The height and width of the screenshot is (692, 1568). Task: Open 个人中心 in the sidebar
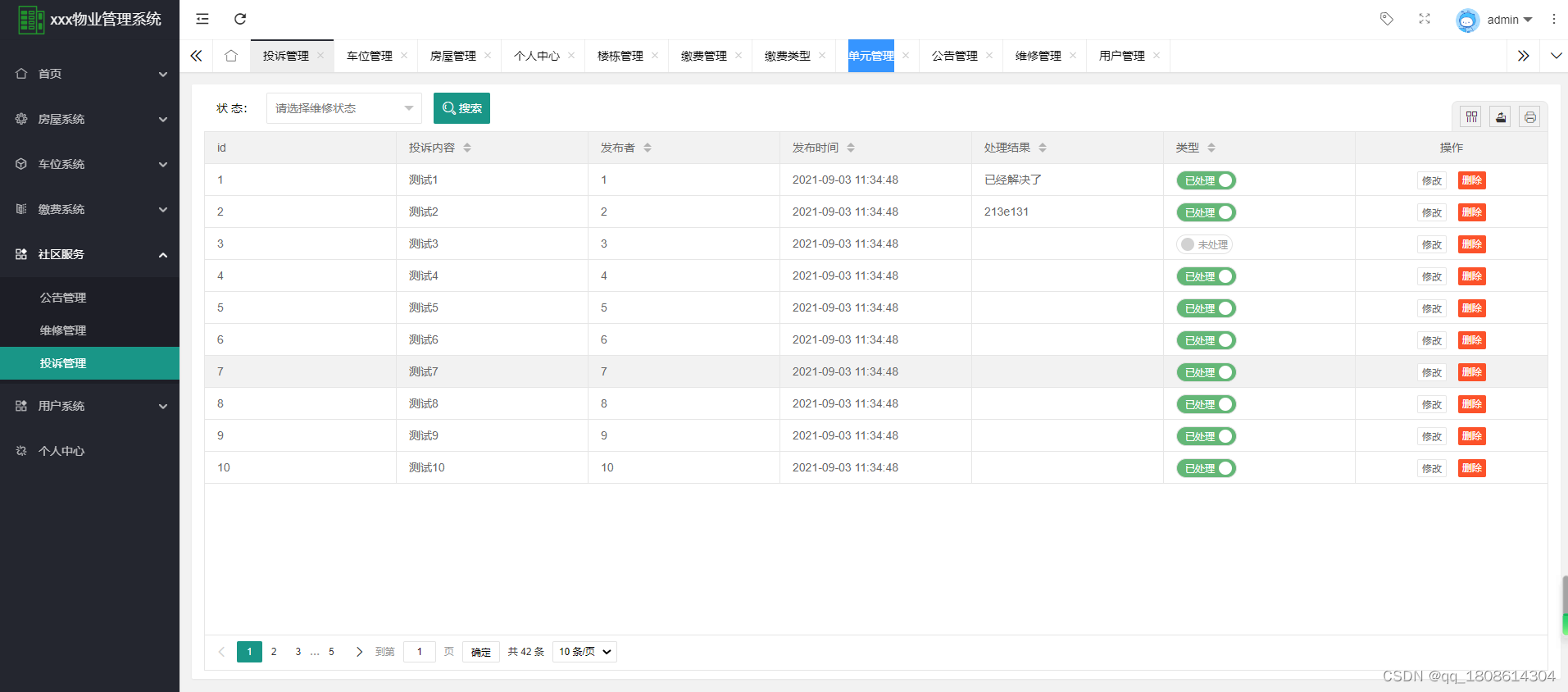coord(89,451)
